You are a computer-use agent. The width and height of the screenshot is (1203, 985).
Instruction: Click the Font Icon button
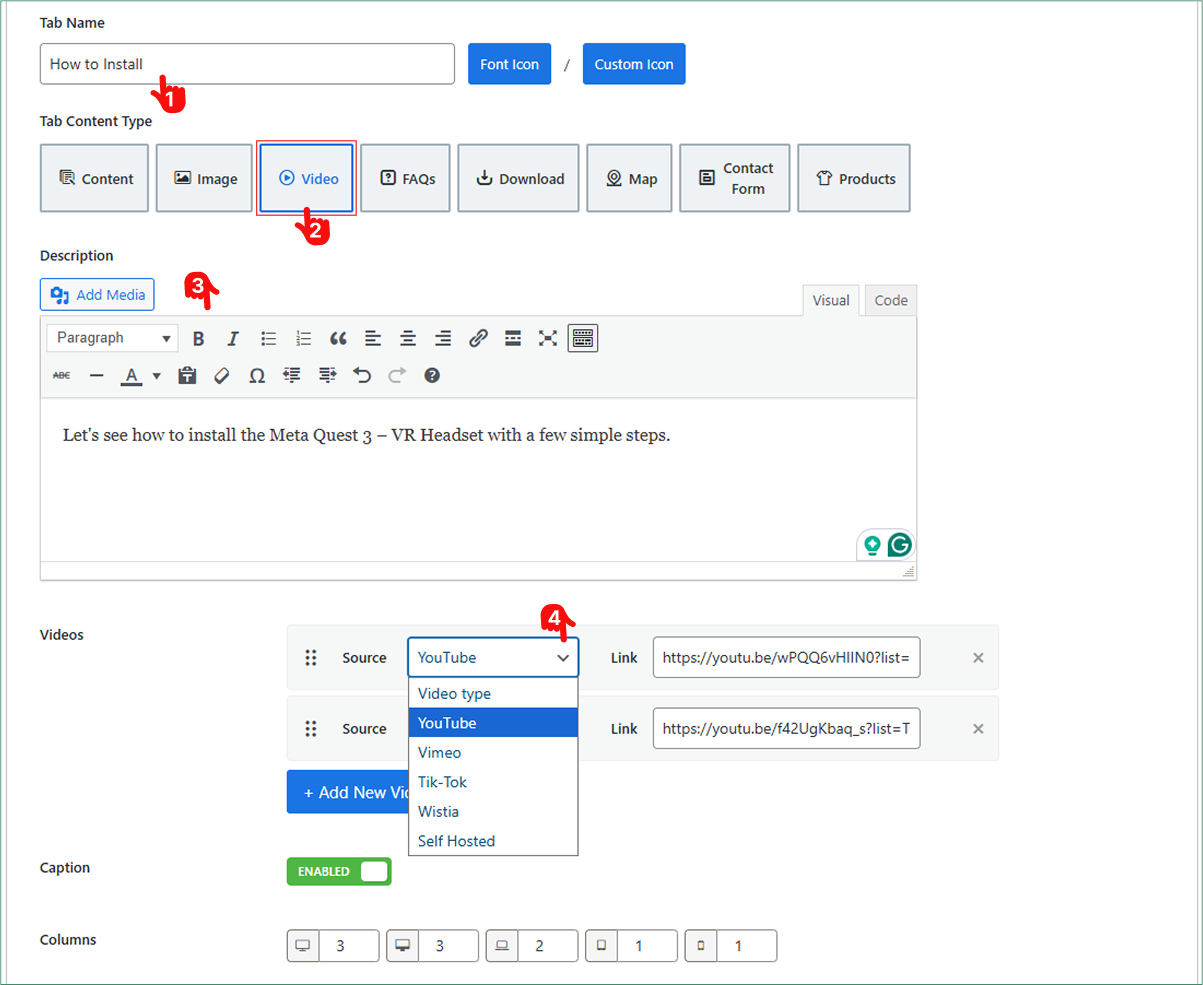point(509,64)
